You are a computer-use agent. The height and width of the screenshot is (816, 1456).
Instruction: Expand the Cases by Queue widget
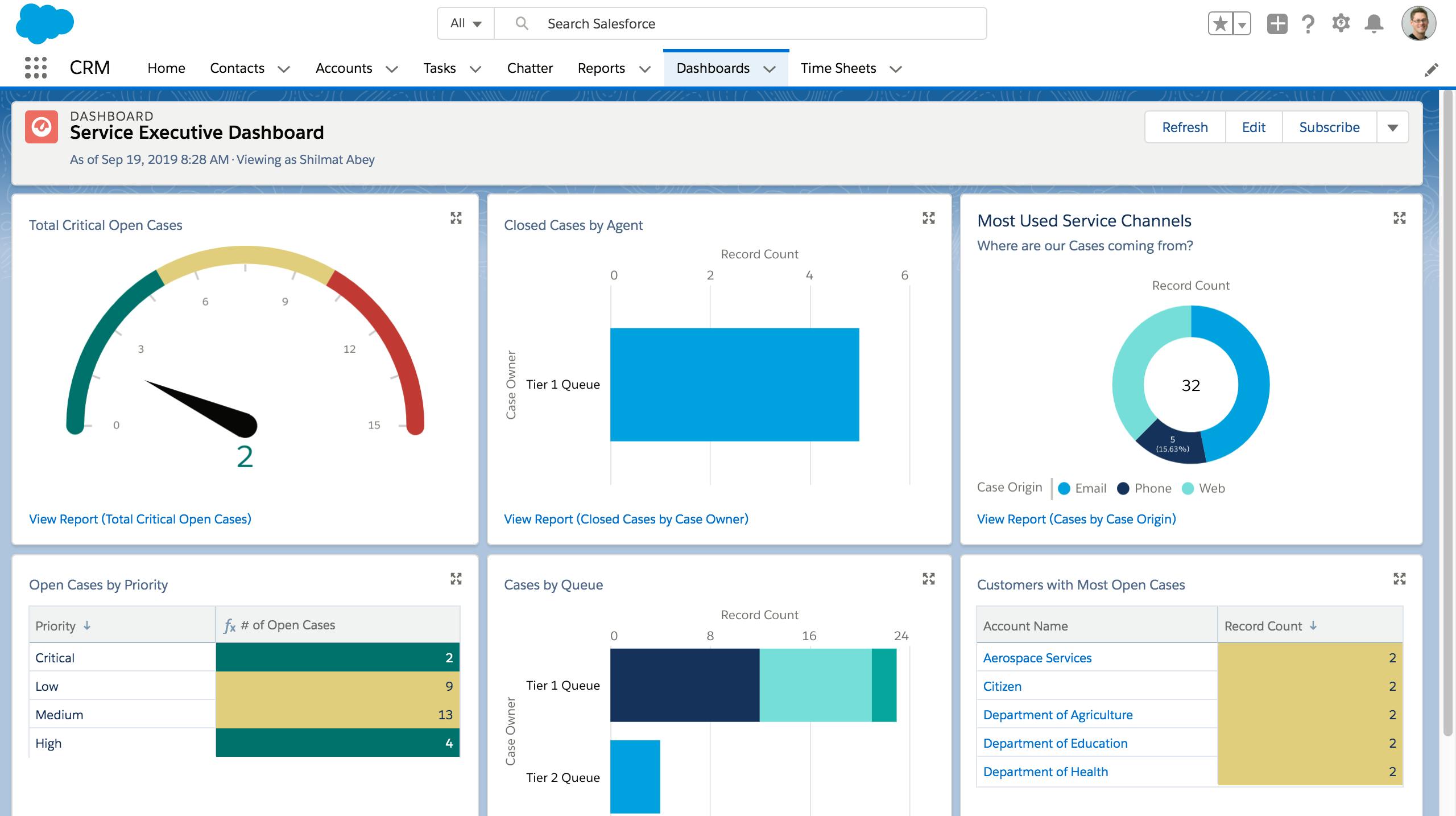(929, 579)
